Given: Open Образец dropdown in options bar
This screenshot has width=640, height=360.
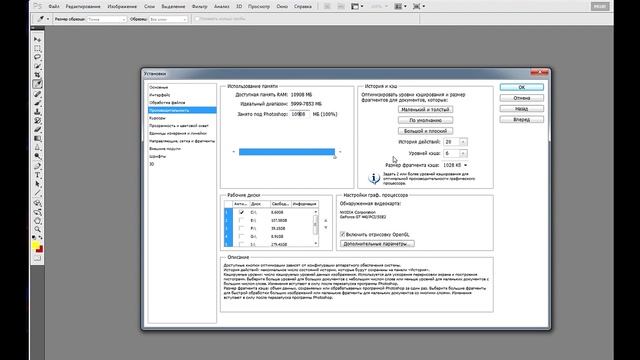Looking at the screenshot, I should pos(168,19).
